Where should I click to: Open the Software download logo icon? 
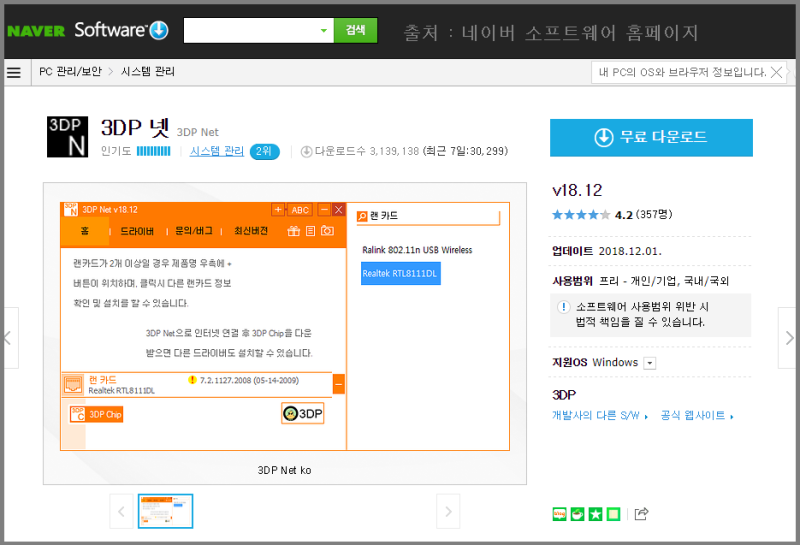click(159, 30)
